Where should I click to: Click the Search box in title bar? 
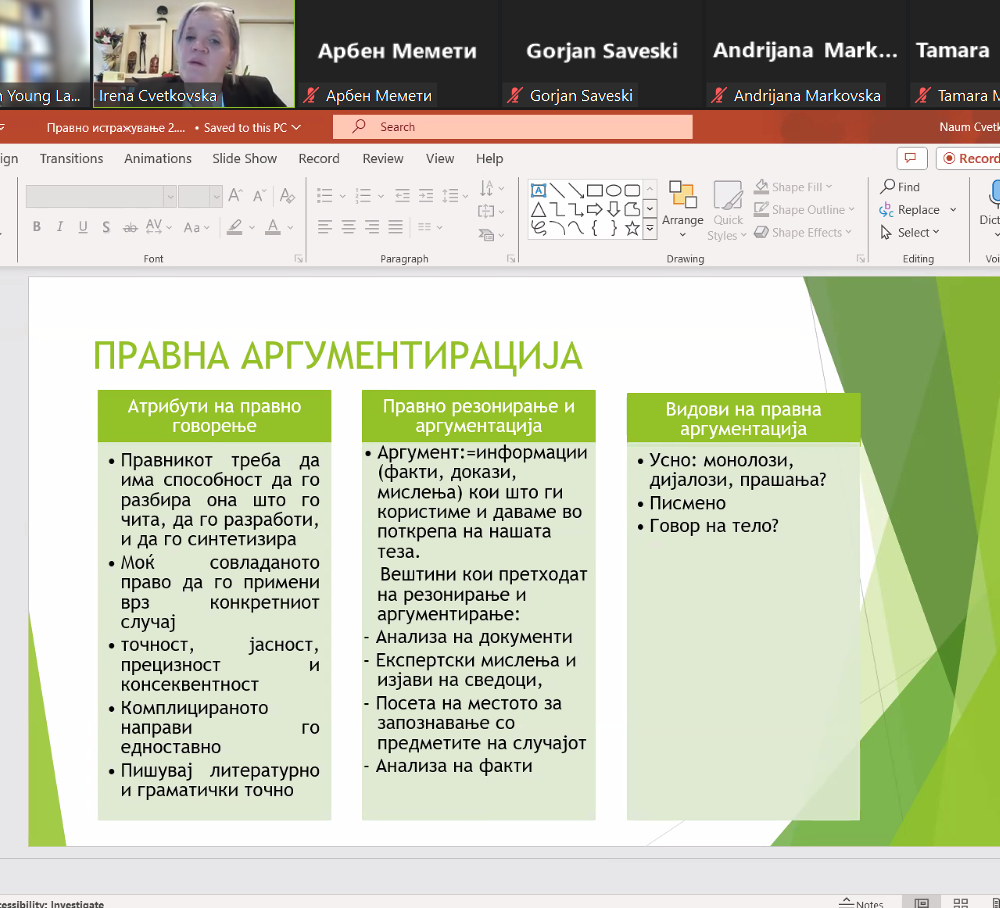512,127
